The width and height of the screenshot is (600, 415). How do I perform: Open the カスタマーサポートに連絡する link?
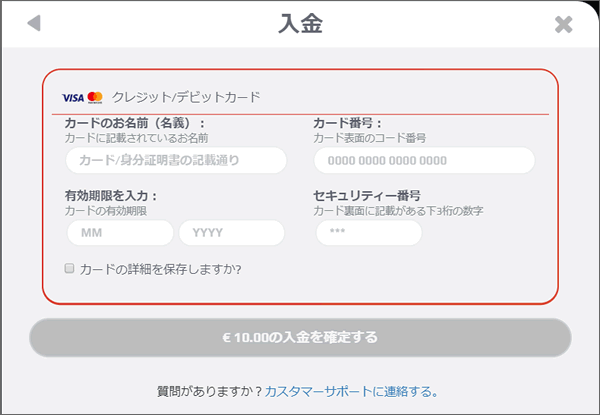coord(351,392)
